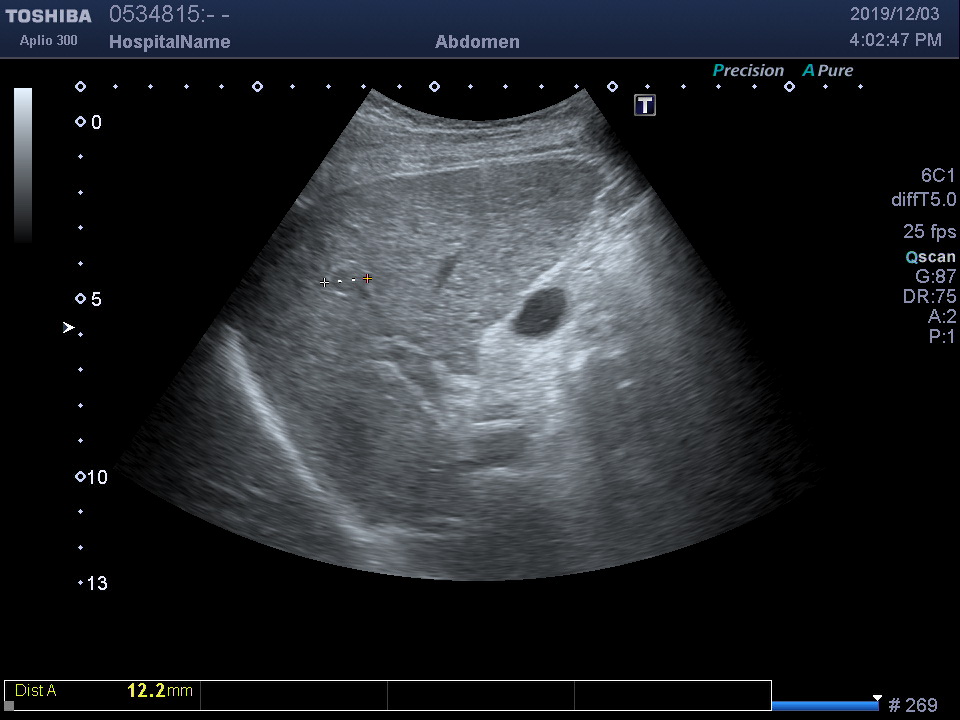Click the G:87 gain value

(936, 277)
